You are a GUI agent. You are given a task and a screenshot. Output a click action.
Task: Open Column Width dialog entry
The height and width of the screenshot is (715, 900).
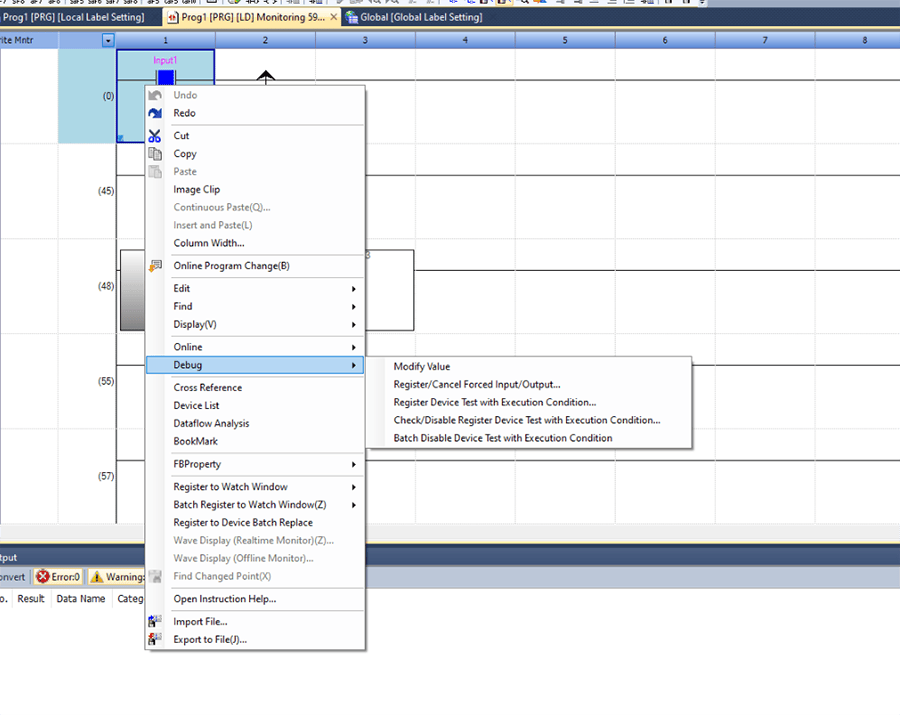[255, 243]
